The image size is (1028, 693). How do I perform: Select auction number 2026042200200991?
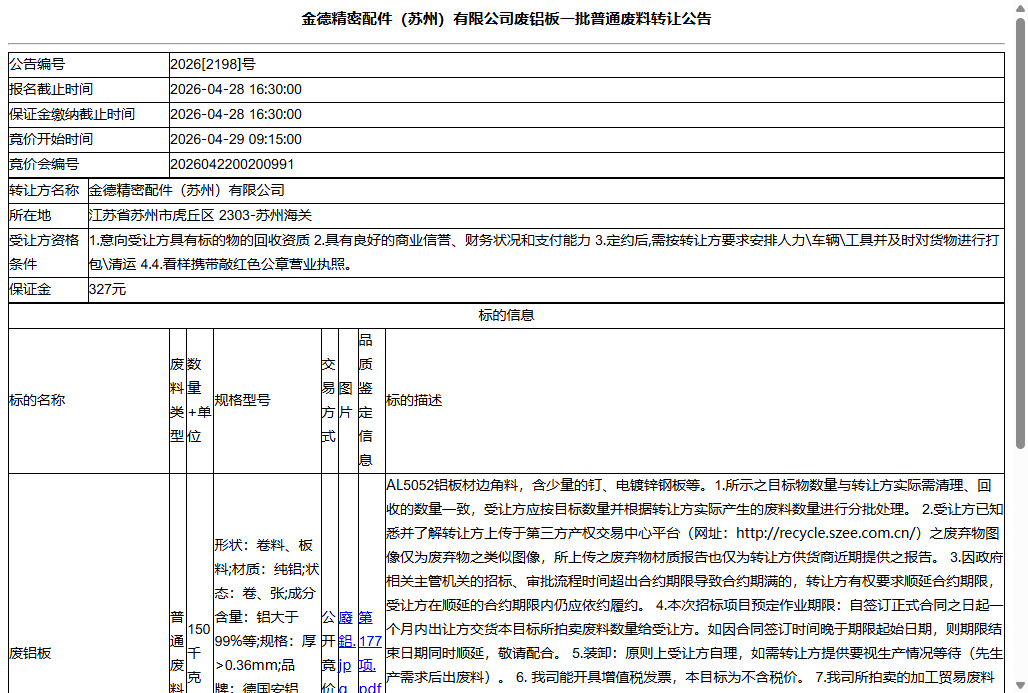(232, 165)
